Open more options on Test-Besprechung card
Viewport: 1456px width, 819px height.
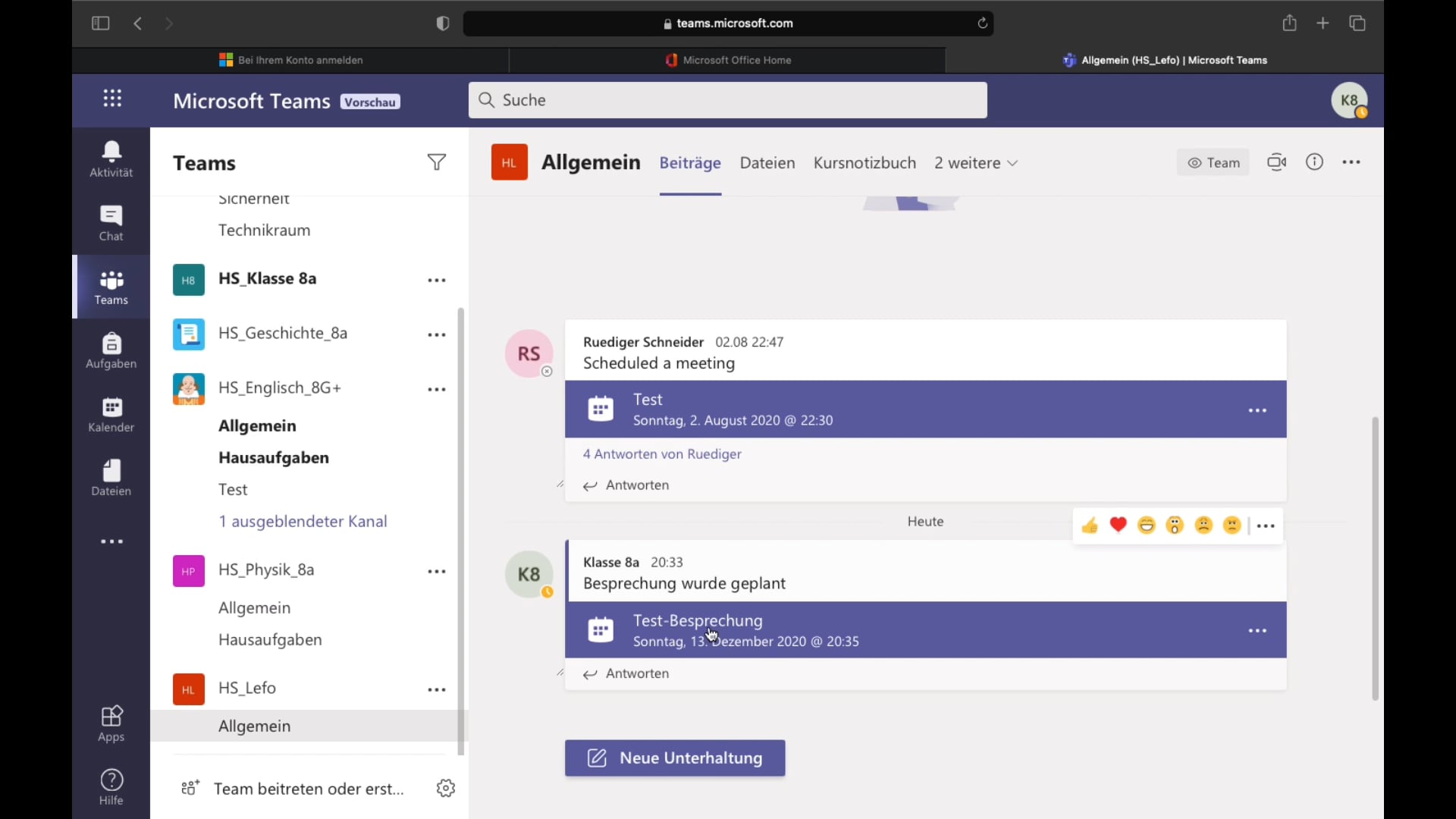1257,630
